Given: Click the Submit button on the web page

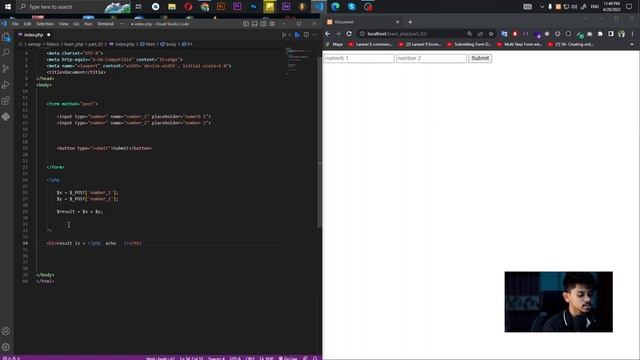Looking at the screenshot, I should (x=480, y=58).
